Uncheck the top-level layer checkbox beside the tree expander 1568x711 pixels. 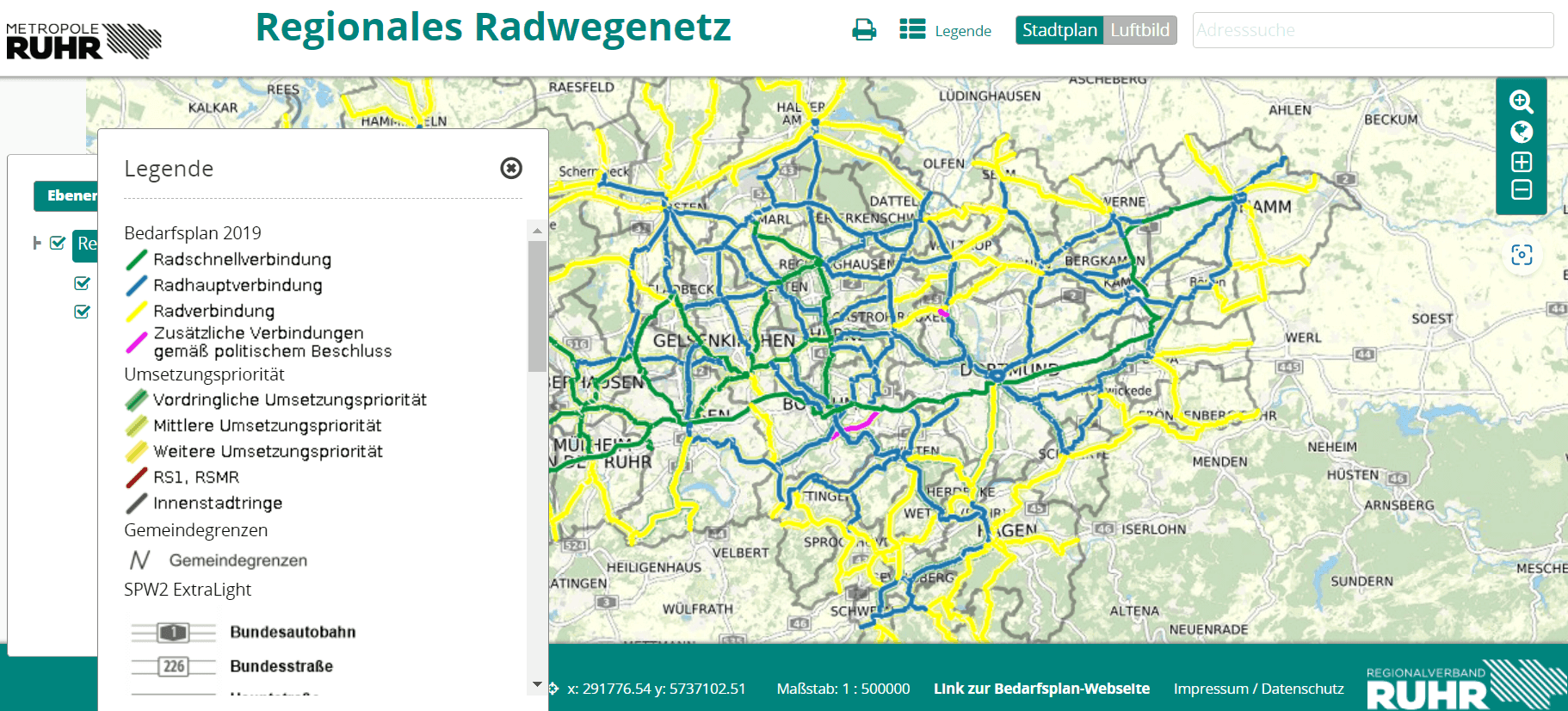click(x=58, y=243)
